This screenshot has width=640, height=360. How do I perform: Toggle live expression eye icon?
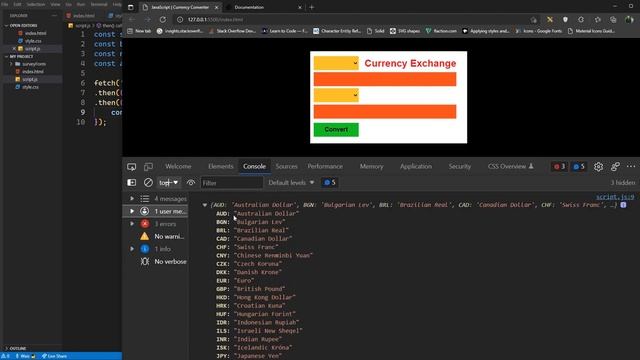click(191, 182)
